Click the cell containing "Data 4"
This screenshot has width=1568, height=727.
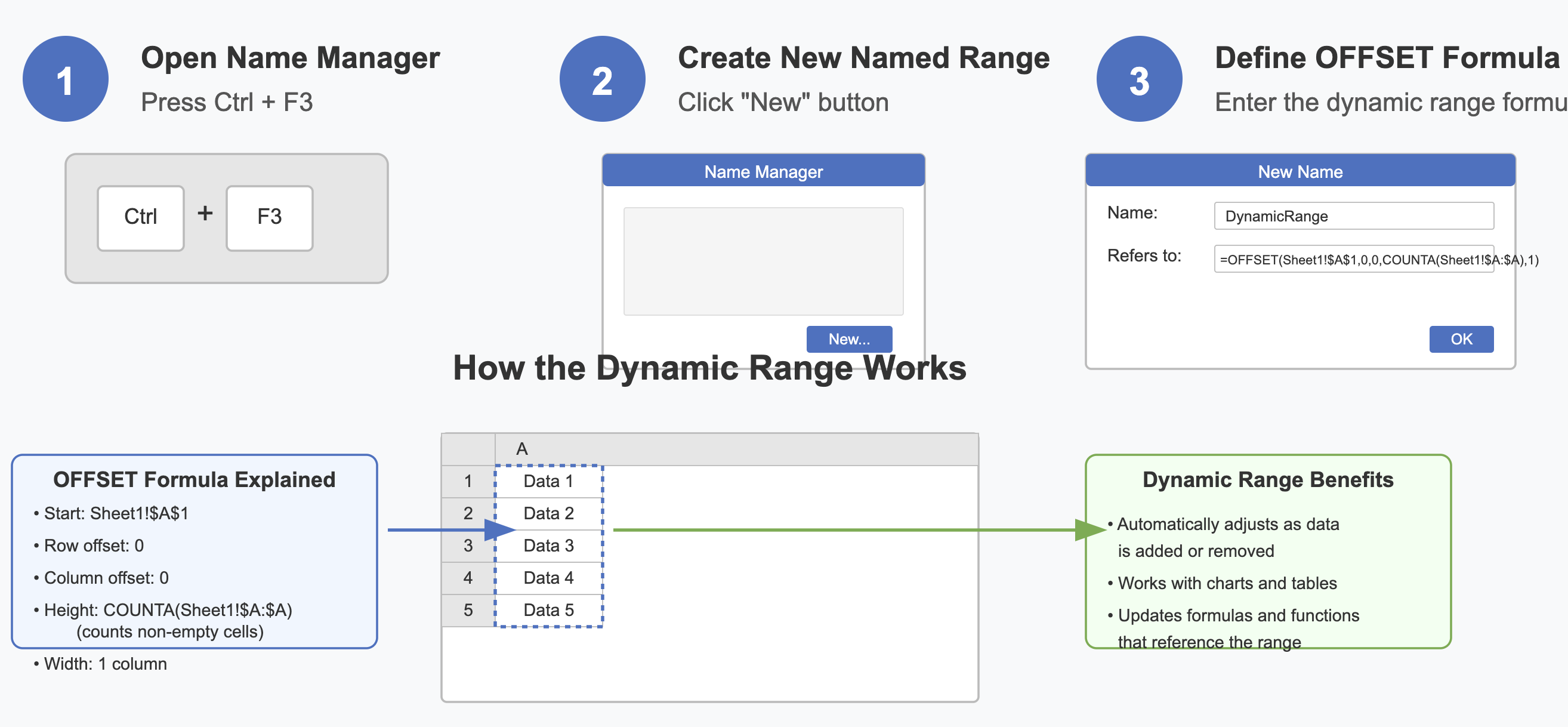click(548, 578)
